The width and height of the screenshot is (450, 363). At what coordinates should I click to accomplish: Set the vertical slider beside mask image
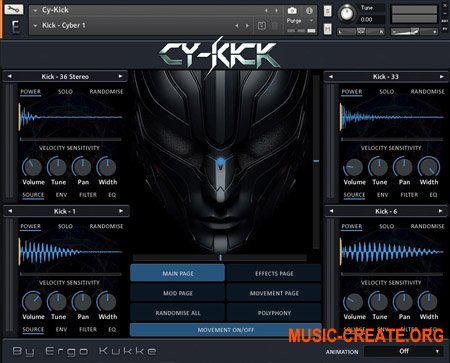(316, 162)
